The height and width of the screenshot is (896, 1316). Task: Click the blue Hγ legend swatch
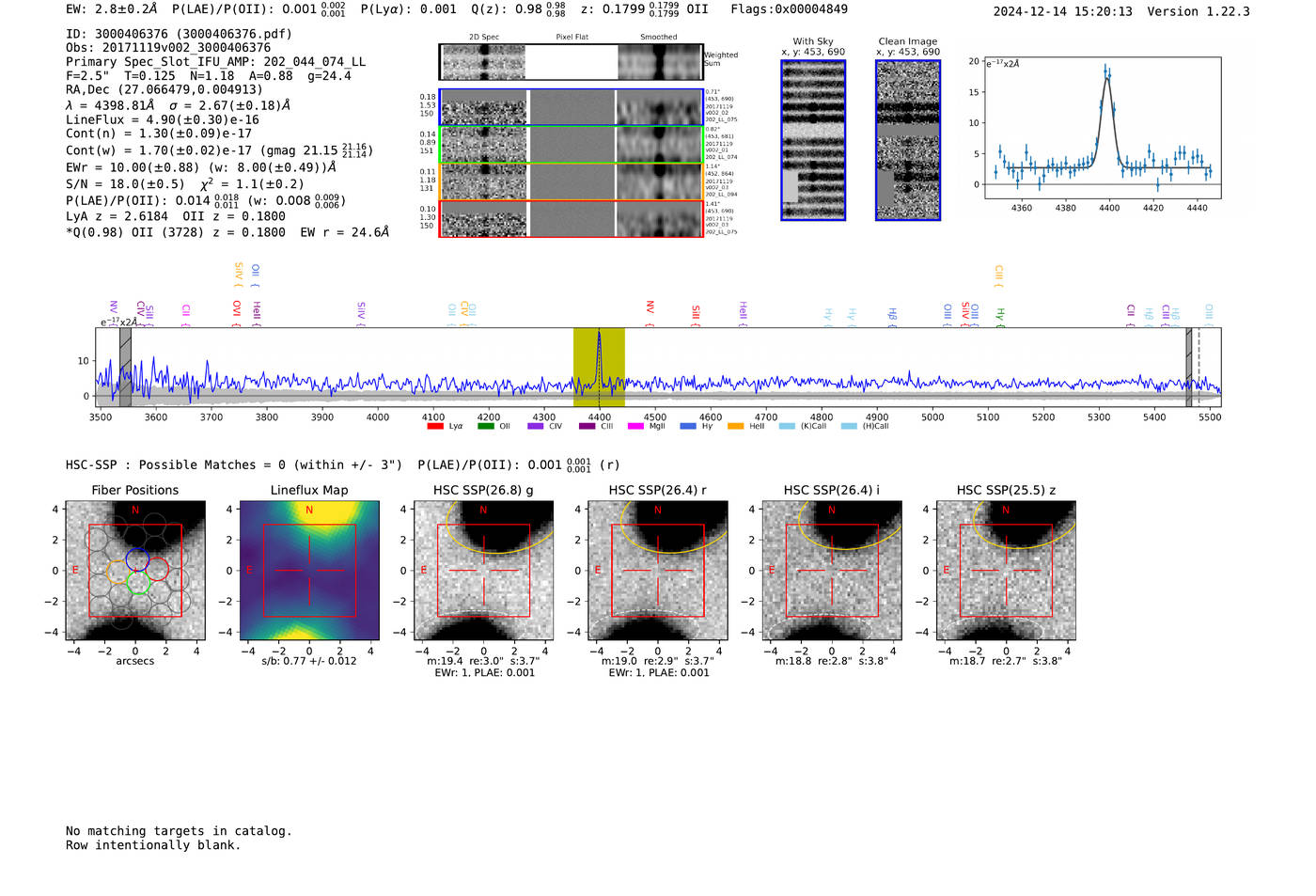tap(688, 426)
